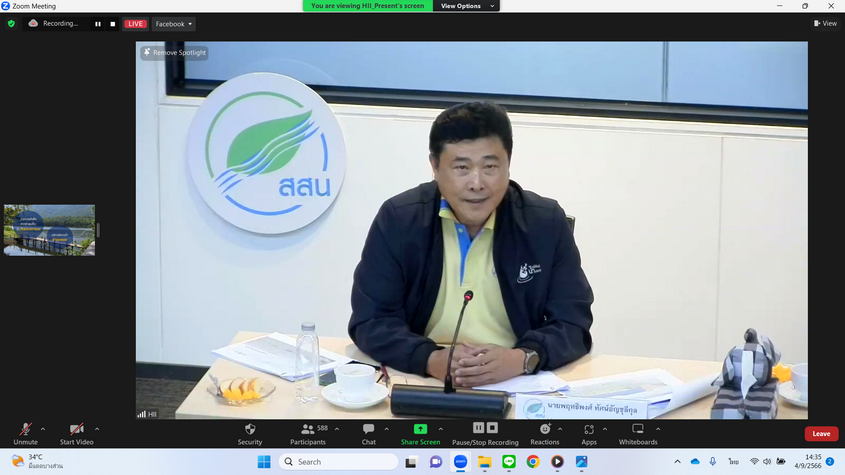Open the Participants panel
The image size is (845, 475).
[x=307, y=431]
